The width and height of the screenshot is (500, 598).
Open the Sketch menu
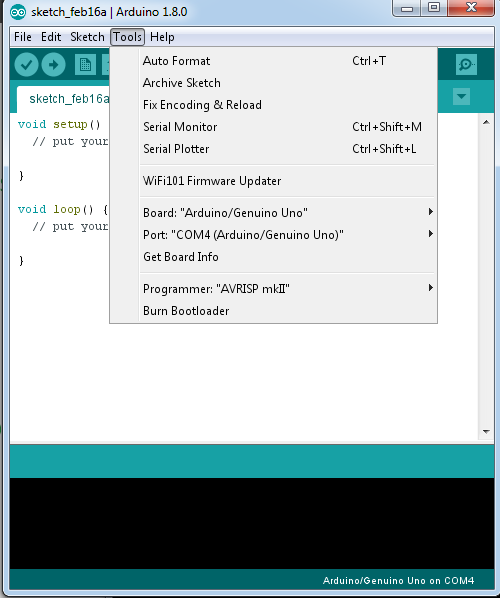tap(87, 37)
